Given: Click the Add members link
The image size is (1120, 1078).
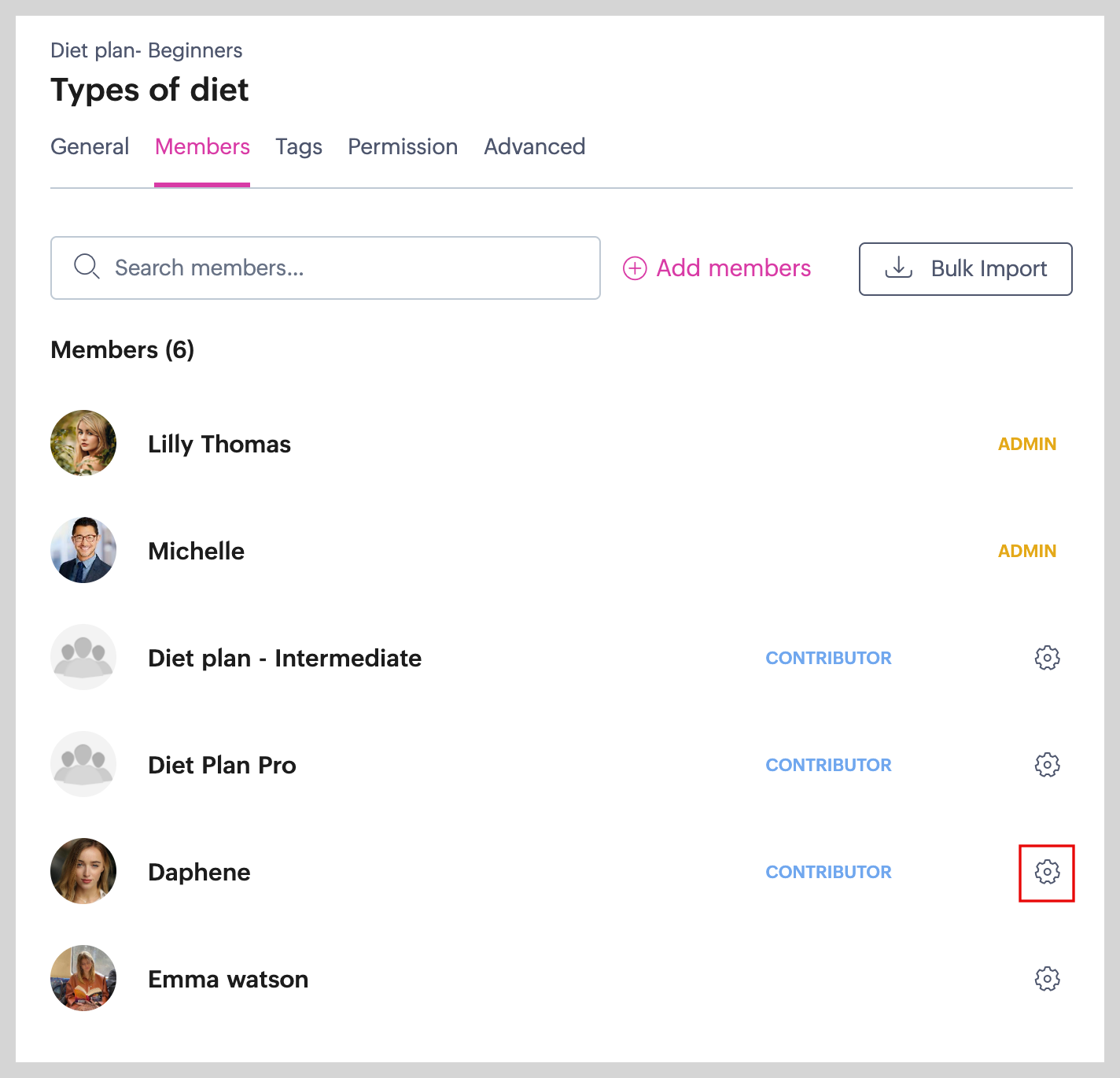Looking at the screenshot, I should [x=733, y=268].
